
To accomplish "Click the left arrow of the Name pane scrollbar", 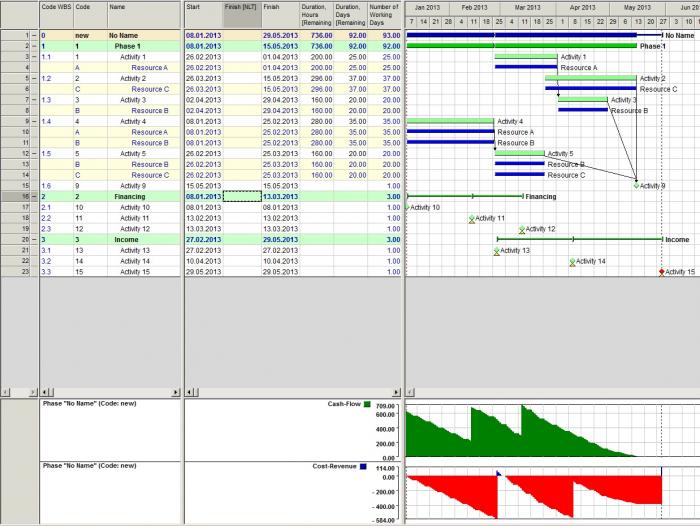I will point(44,392).
